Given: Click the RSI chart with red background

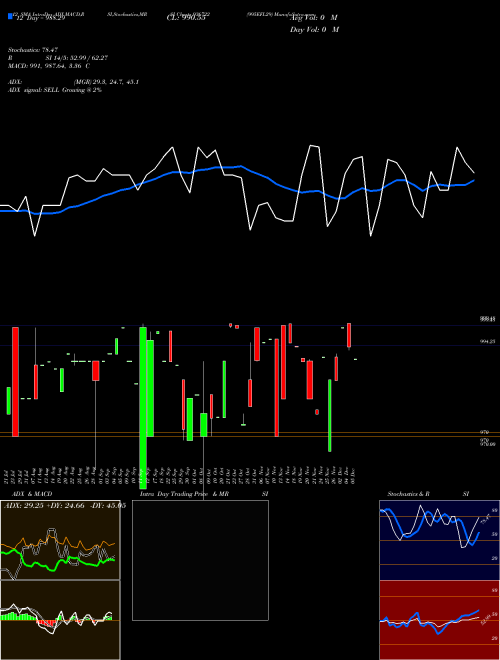Looking at the screenshot, I should (x=439, y=620).
